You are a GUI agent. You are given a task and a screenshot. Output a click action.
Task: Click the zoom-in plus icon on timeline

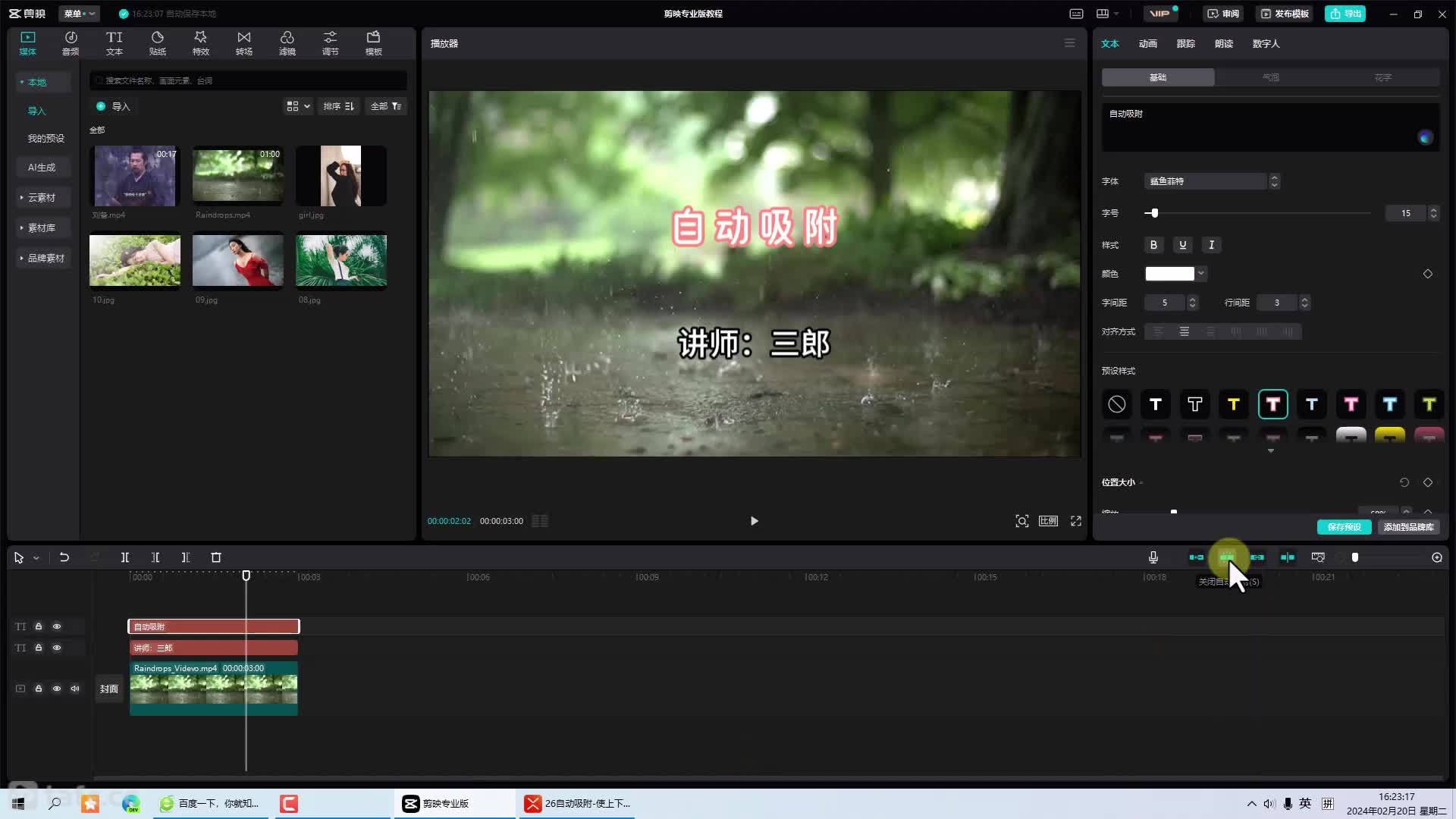1437,557
